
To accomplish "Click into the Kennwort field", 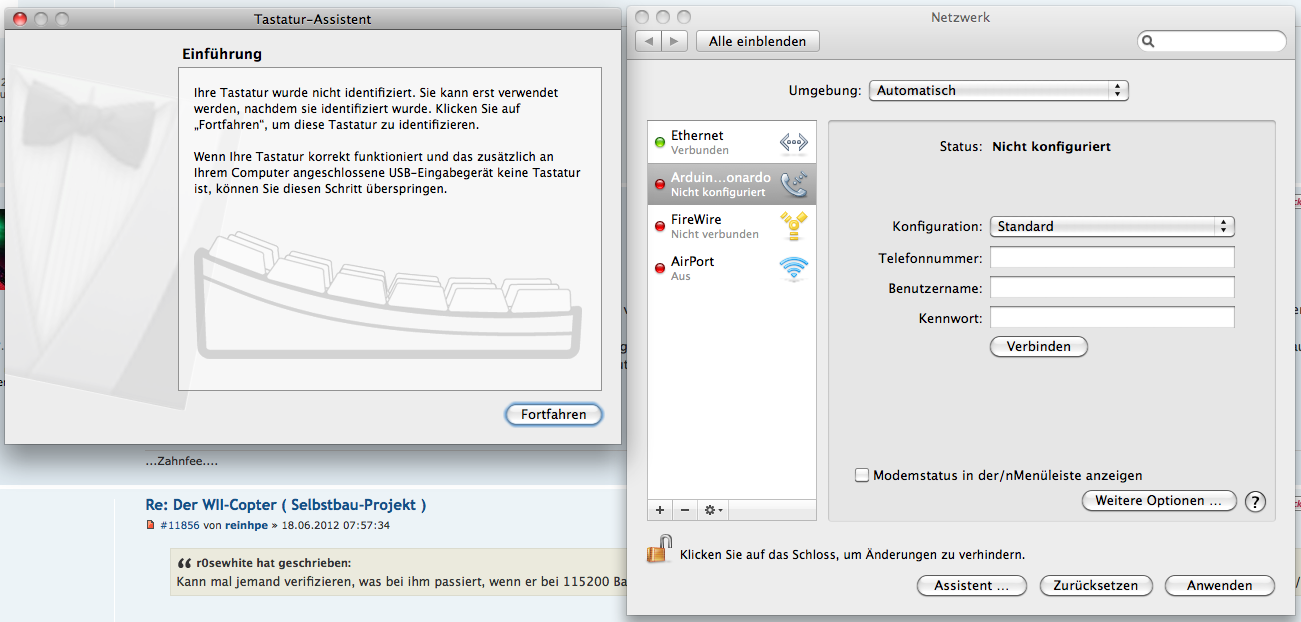I will [x=1112, y=318].
